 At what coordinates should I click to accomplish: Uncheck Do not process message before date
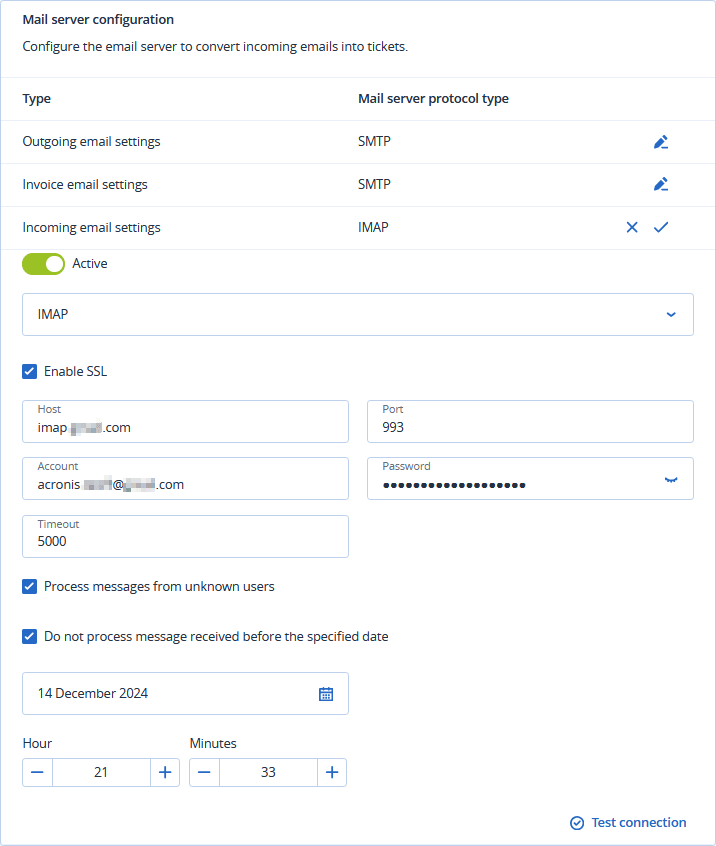(30, 637)
